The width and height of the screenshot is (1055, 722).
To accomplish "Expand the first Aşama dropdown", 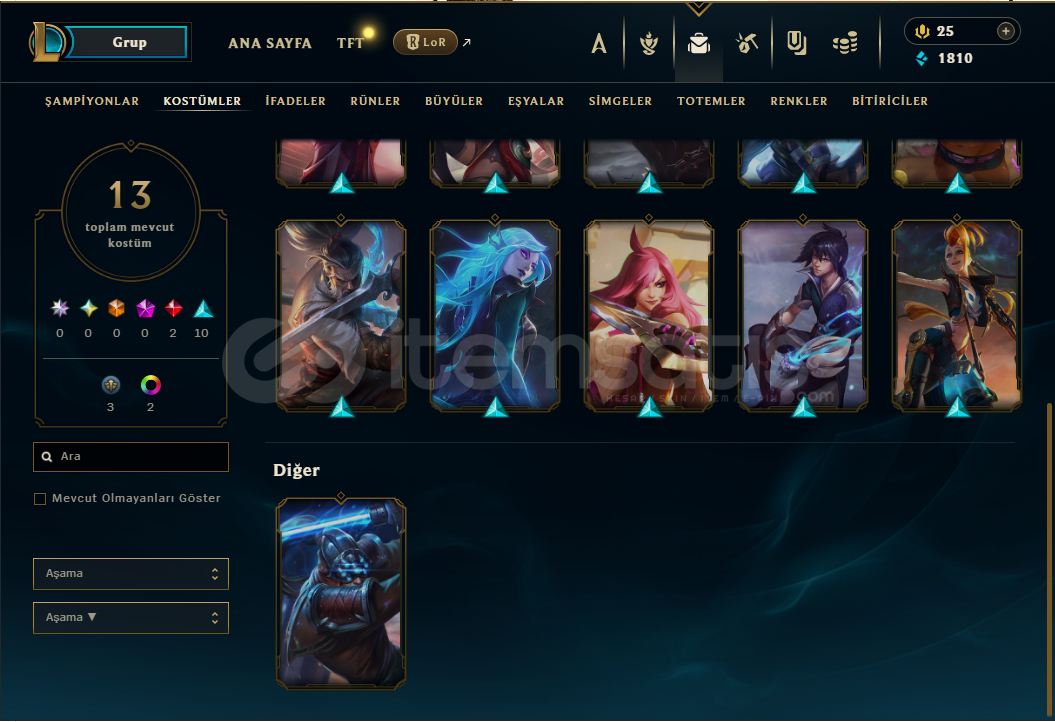I will [131, 574].
